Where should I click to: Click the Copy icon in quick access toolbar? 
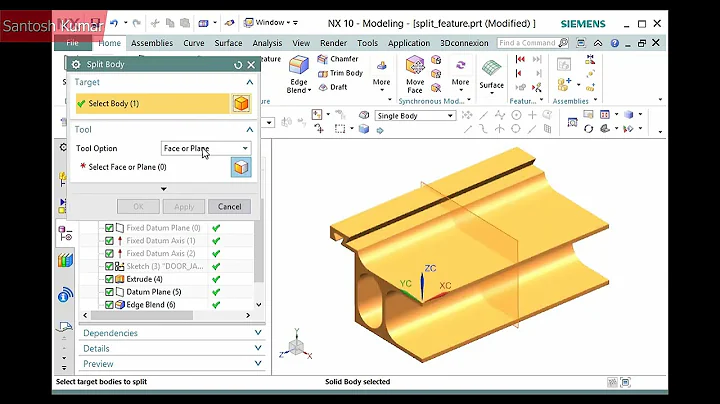point(170,22)
